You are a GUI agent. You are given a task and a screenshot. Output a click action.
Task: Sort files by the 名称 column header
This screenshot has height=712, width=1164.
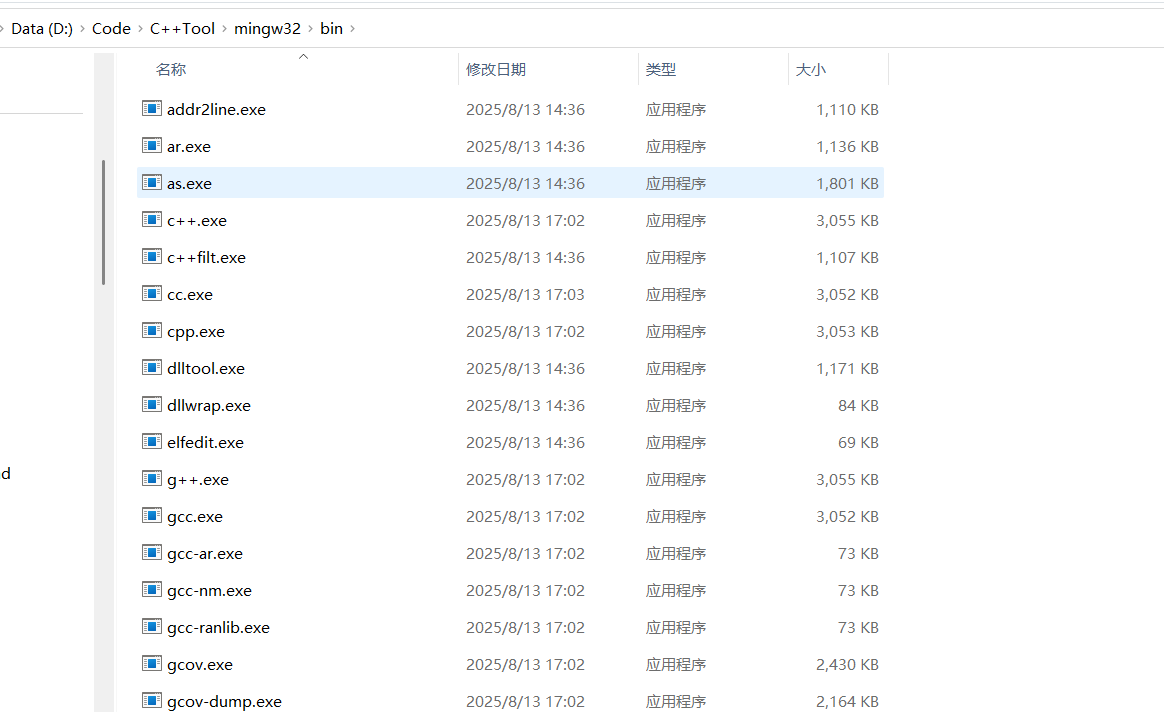tap(171, 70)
